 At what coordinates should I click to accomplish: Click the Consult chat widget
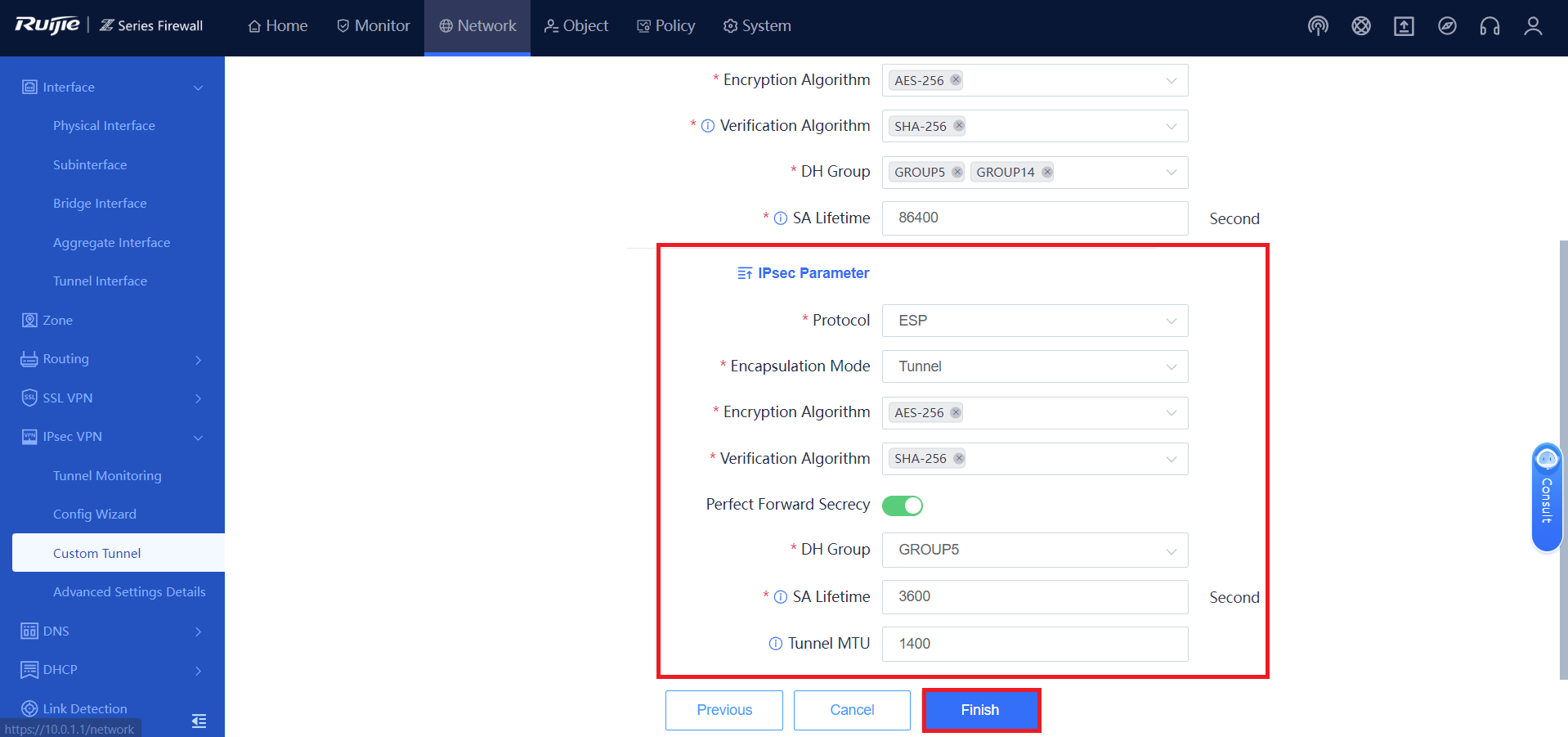point(1546,497)
